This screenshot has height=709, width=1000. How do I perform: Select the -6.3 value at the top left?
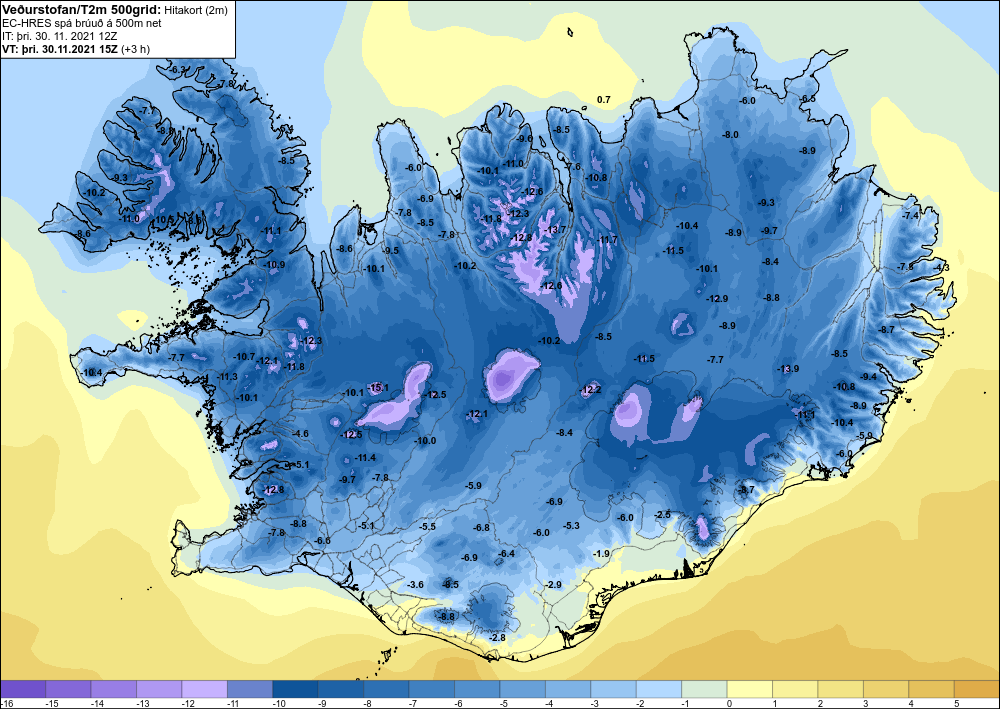177,69
